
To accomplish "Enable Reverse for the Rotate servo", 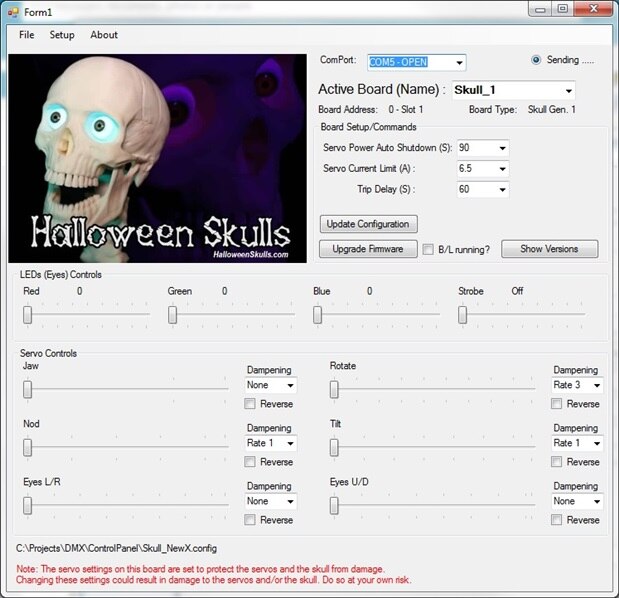I will coord(556,404).
